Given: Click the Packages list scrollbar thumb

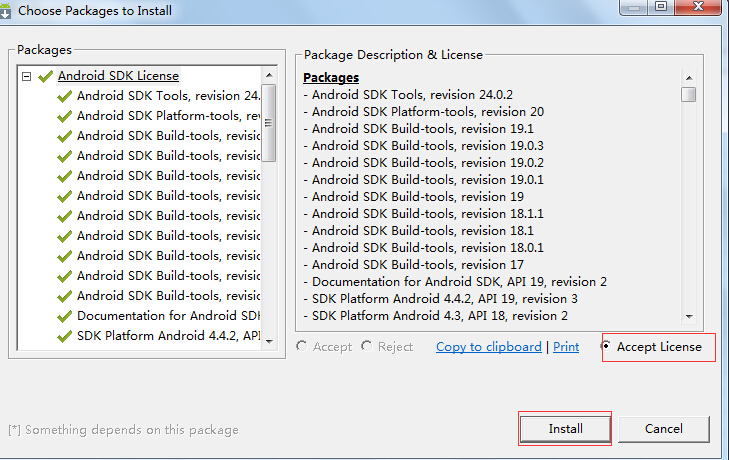Looking at the screenshot, I should [269, 123].
